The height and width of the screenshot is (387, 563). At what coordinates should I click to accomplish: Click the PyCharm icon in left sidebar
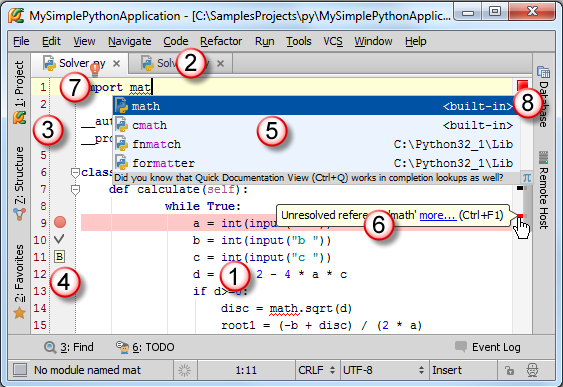click(x=19, y=117)
